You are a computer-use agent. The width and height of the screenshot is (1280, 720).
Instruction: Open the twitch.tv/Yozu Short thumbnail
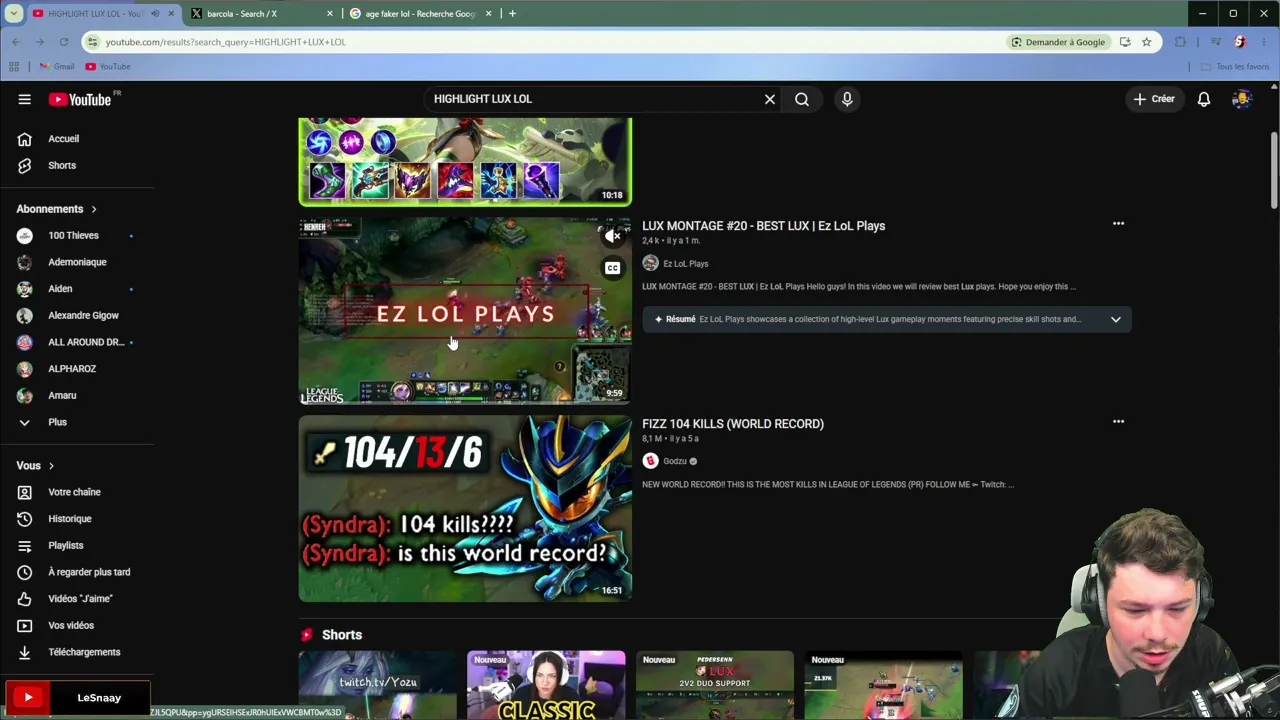pyautogui.click(x=377, y=685)
